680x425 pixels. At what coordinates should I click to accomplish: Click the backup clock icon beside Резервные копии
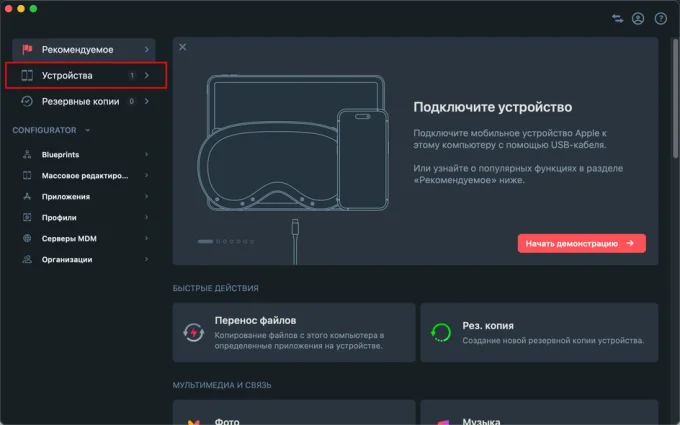[27, 101]
